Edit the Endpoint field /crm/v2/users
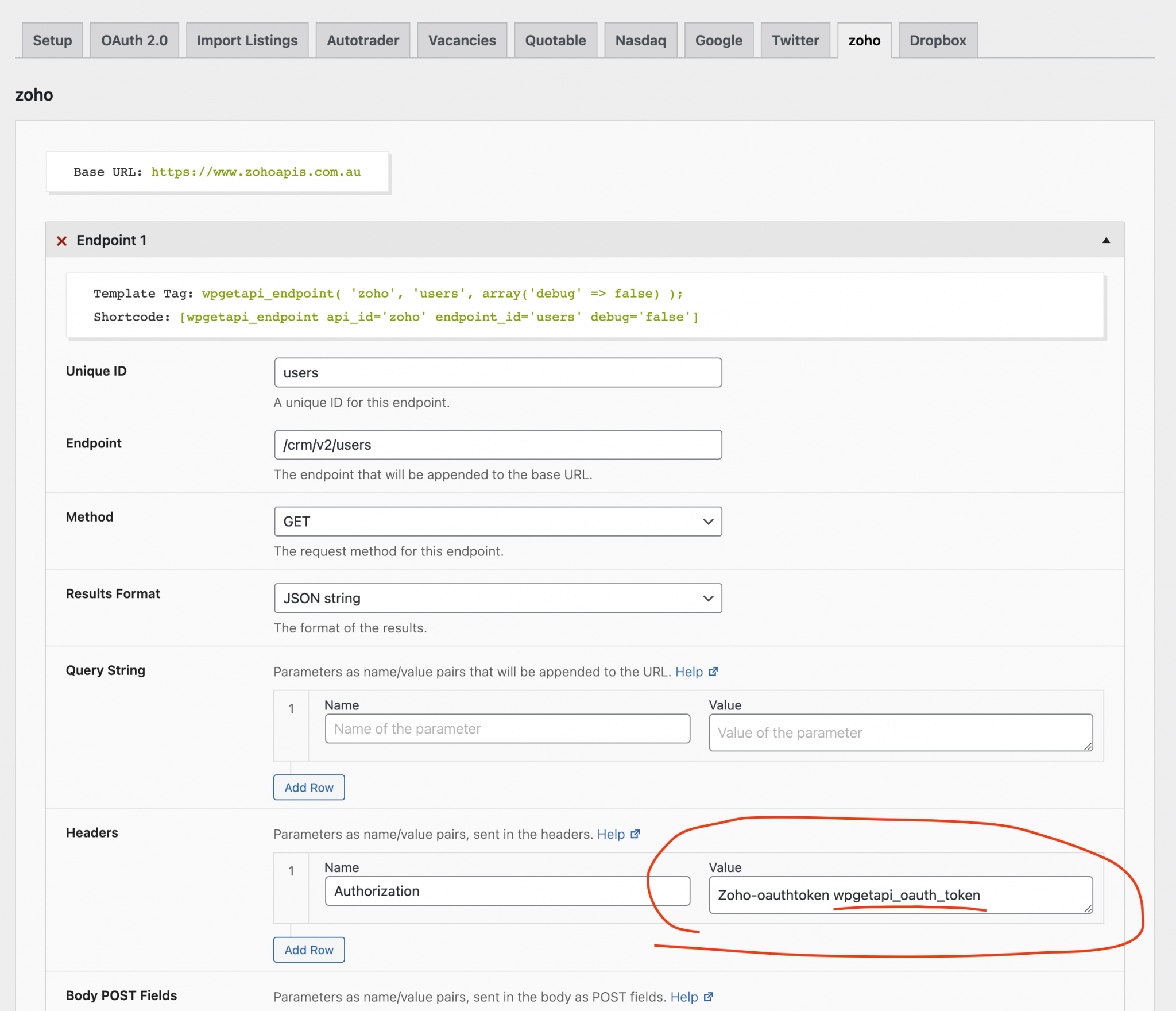Image resolution: width=1176 pixels, height=1011 pixels. pos(497,444)
